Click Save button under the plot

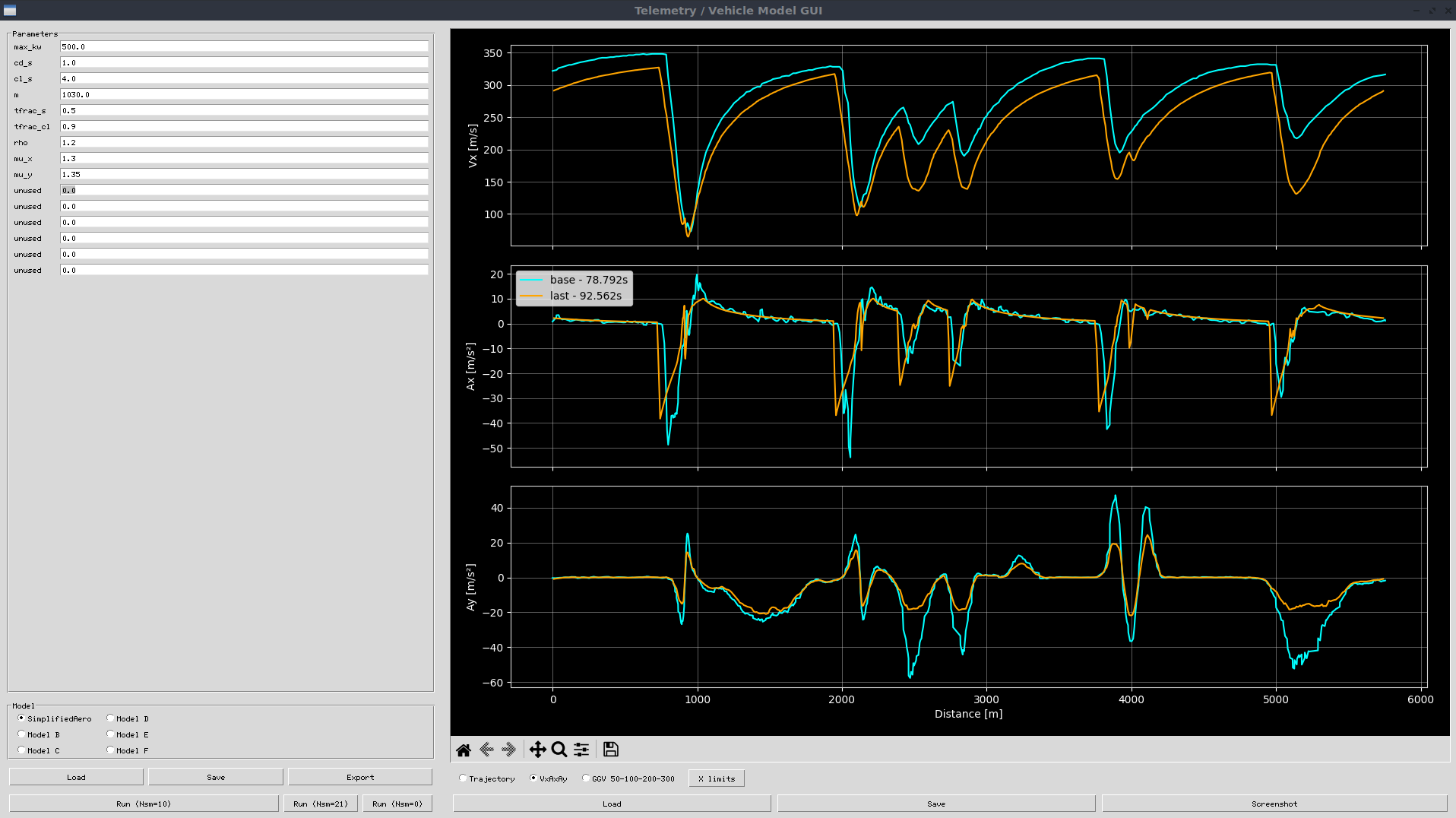click(x=936, y=804)
